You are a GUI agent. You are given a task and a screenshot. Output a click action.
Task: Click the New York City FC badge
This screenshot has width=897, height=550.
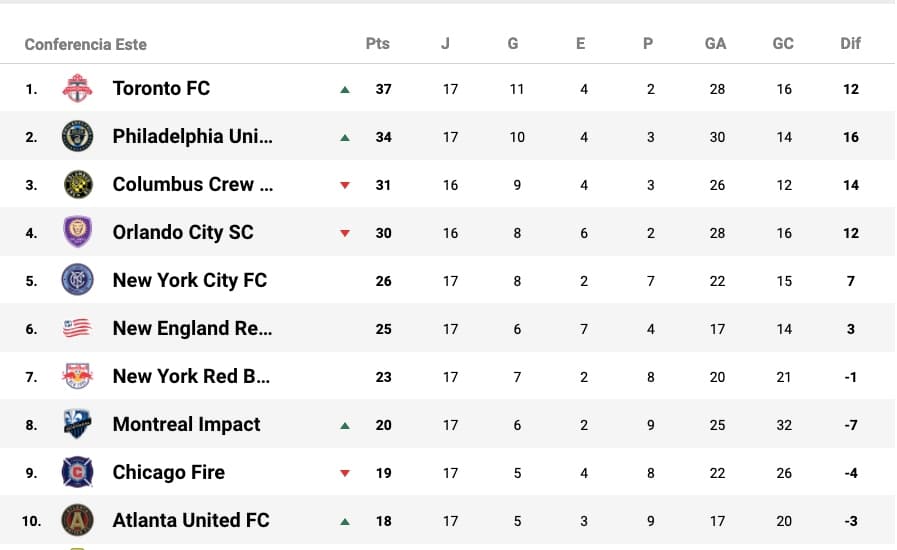(x=77, y=281)
